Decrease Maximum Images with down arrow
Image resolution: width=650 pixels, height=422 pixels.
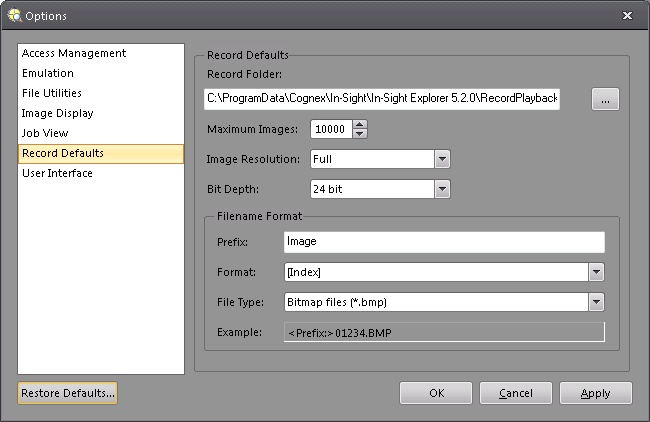pyautogui.click(x=360, y=134)
